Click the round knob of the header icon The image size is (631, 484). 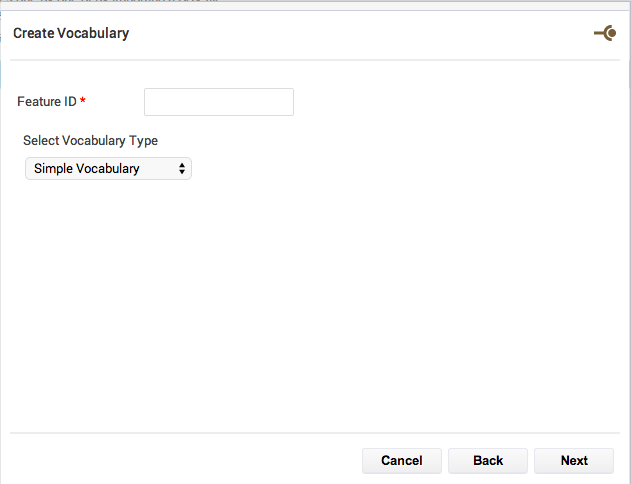610,33
